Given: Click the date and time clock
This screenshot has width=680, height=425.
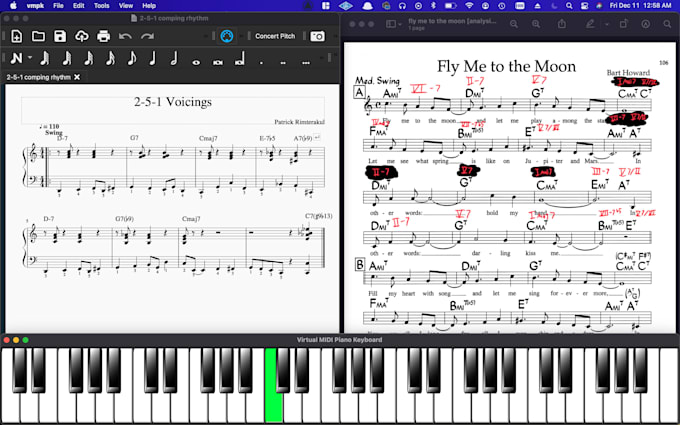Looking at the screenshot, I should (x=641, y=6).
